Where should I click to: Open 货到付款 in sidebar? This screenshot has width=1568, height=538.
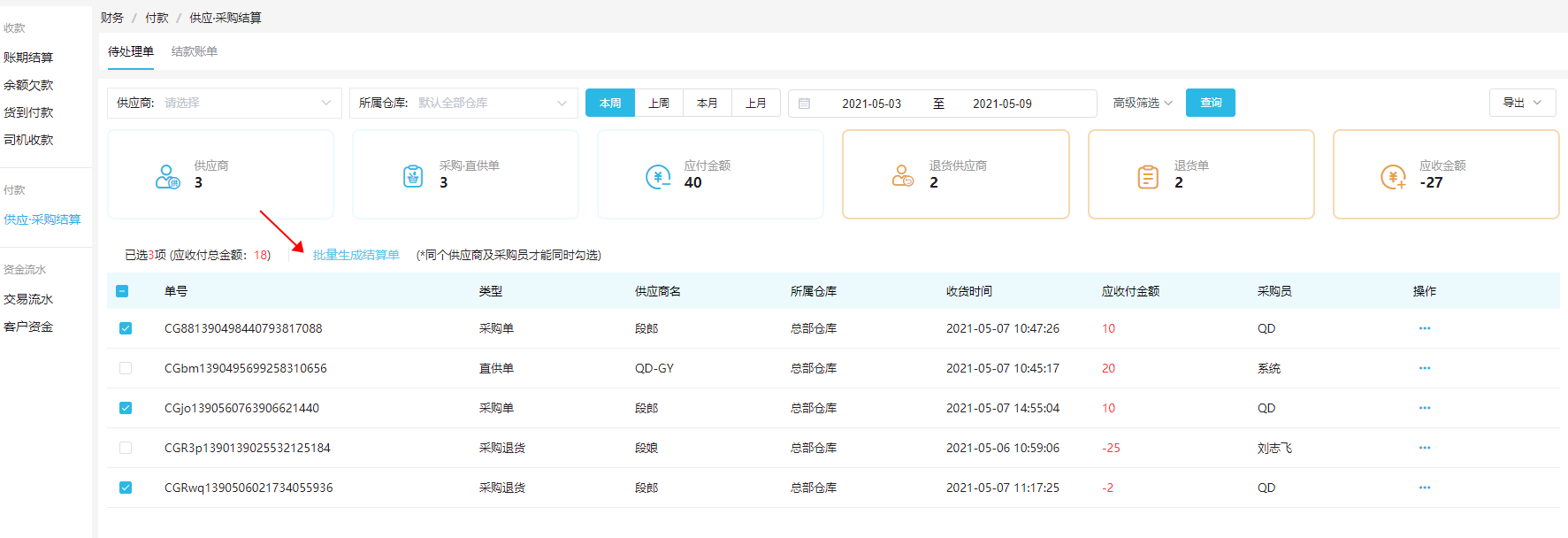tap(28, 112)
